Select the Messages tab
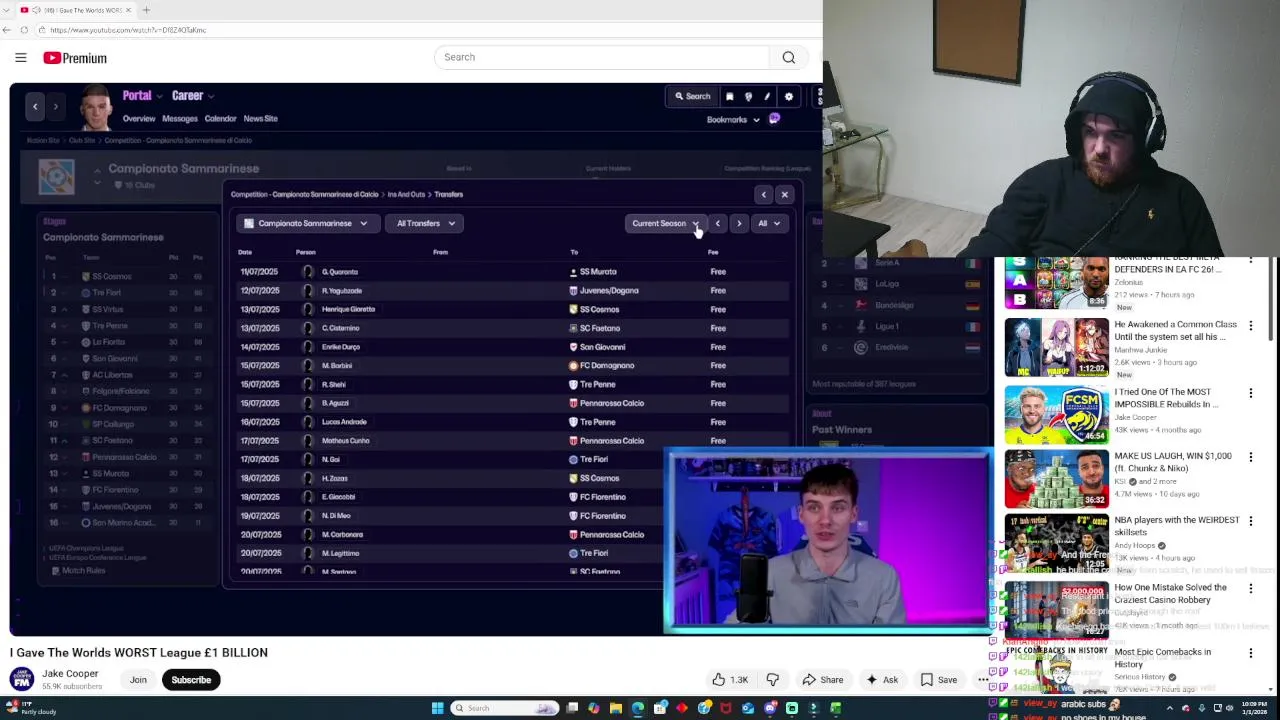 [180, 119]
